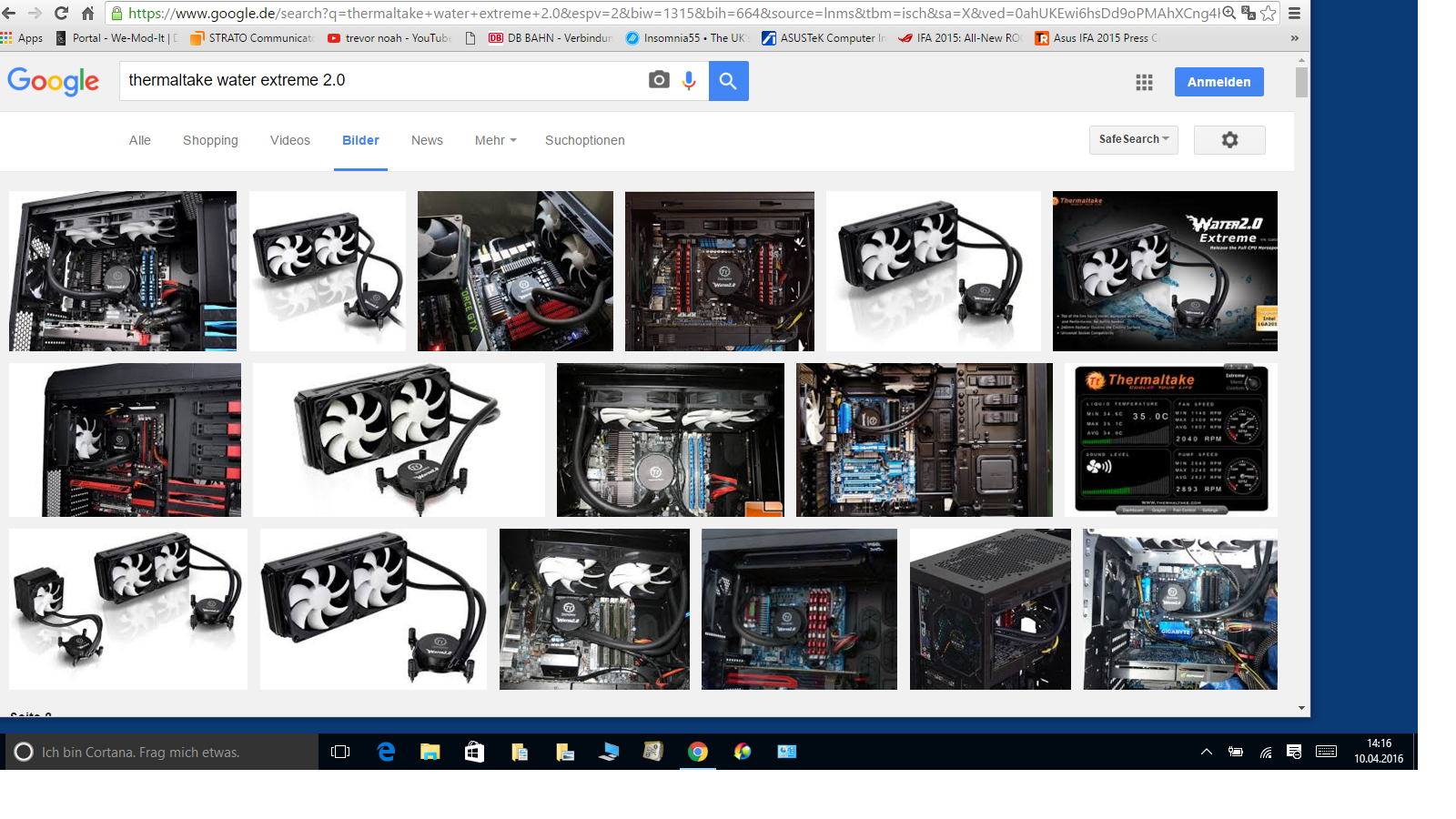Open the Google apps grid

(x=1144, y=82)
